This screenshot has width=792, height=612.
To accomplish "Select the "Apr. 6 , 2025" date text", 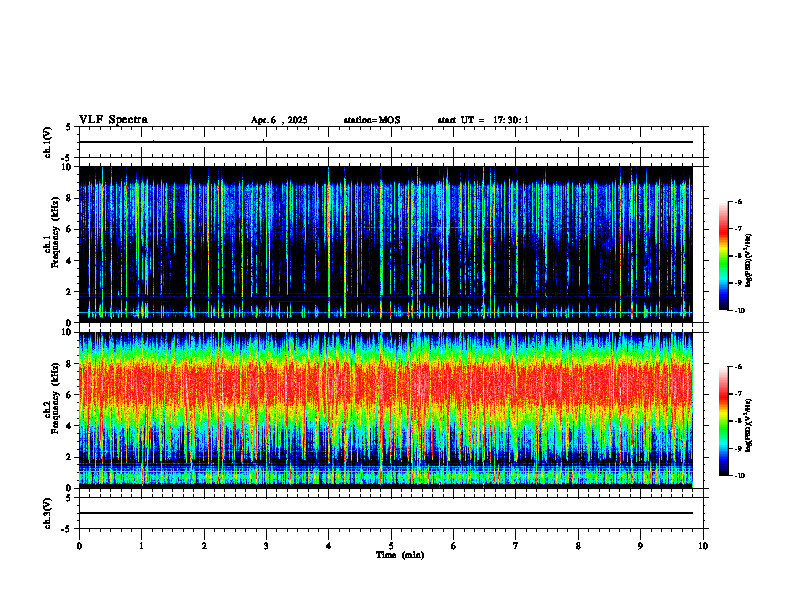I will pyautogui.click(x=279, y=120).
